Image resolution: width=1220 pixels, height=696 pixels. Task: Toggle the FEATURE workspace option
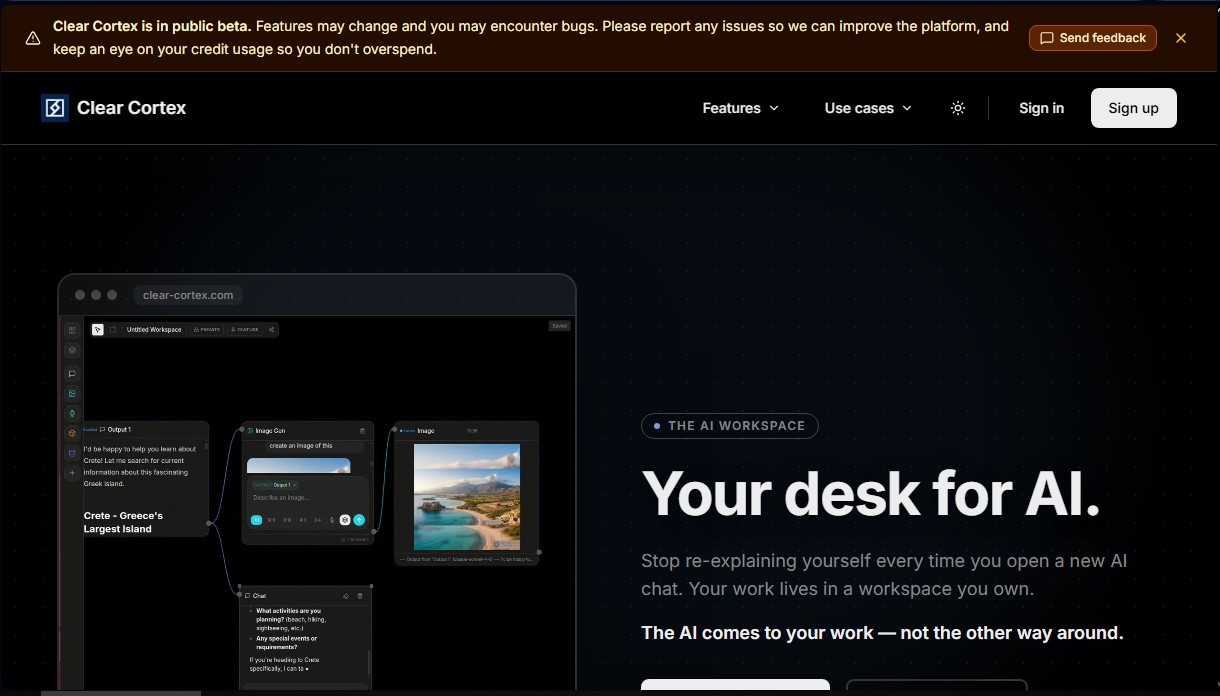point(244,330)
